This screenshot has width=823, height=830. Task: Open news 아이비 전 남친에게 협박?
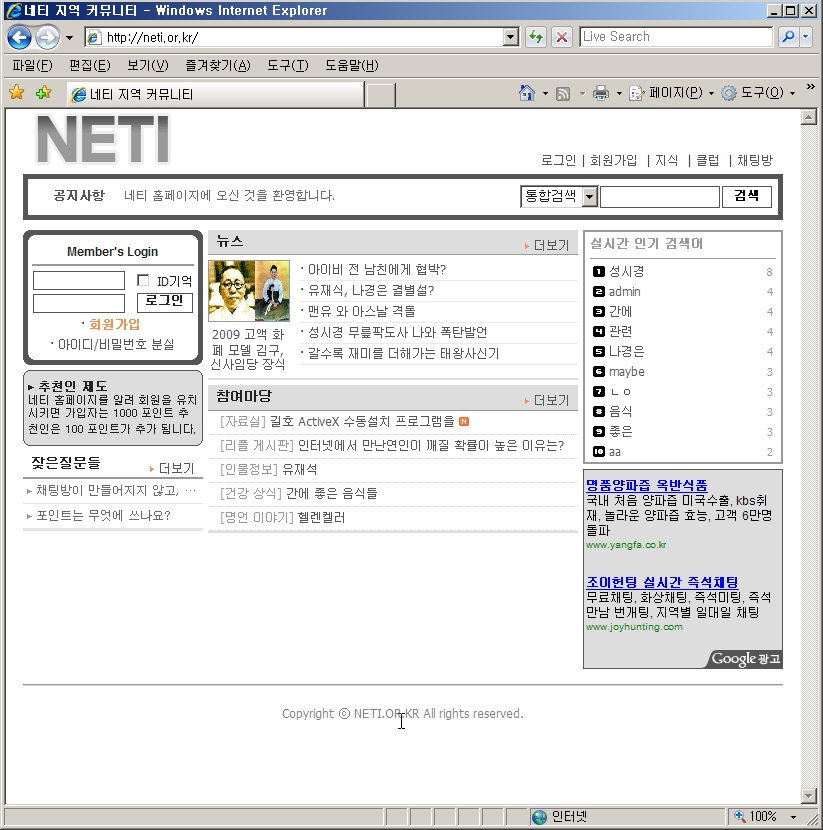click(x=377, y=269)
